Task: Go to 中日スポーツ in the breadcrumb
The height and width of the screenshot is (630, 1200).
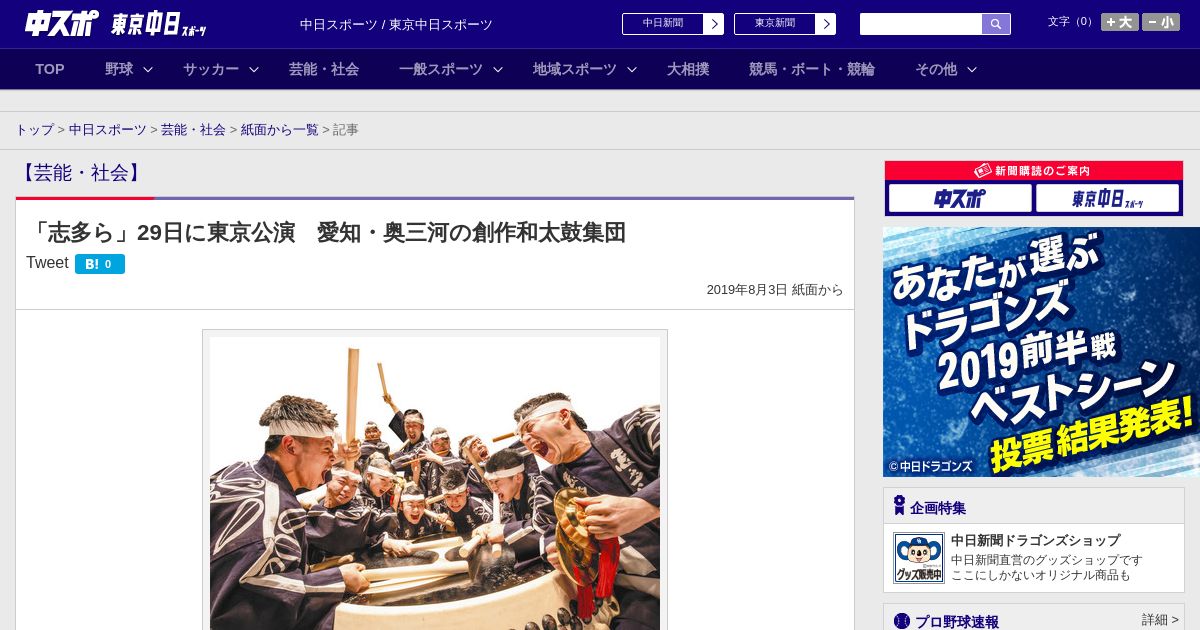Action: click(108, 130)
